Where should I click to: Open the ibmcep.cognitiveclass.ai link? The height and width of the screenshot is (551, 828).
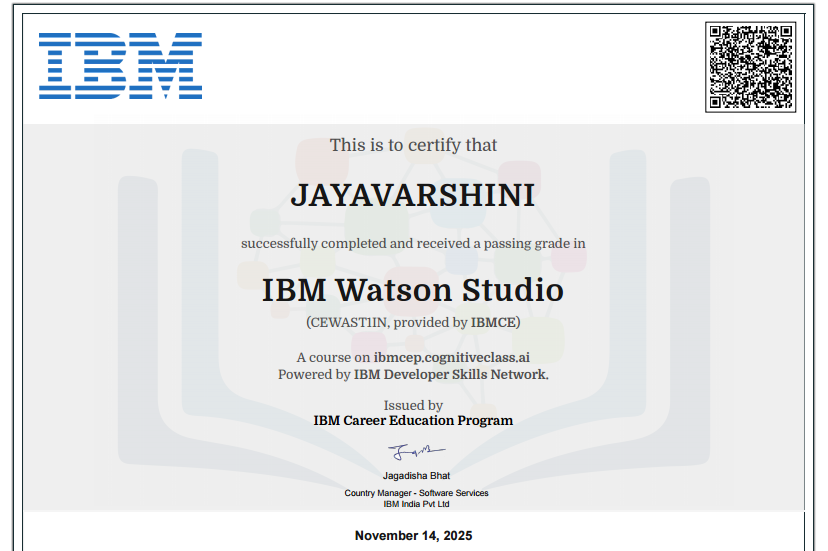451,358
